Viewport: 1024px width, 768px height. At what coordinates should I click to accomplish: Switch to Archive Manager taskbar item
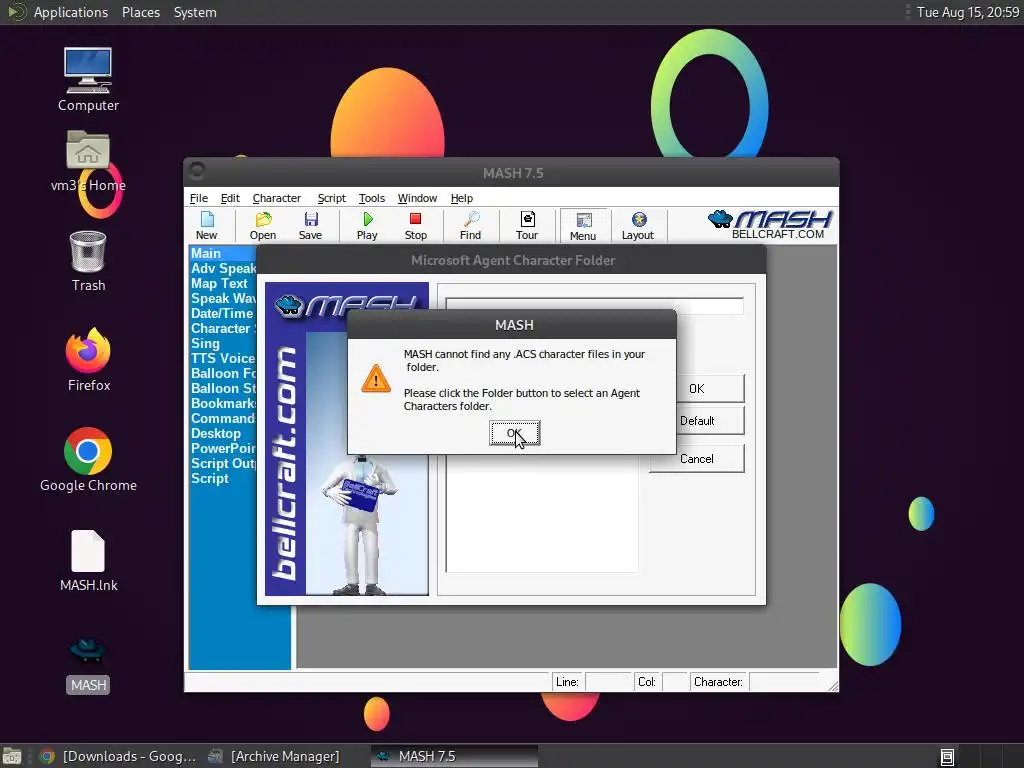[x=274, y=756]
